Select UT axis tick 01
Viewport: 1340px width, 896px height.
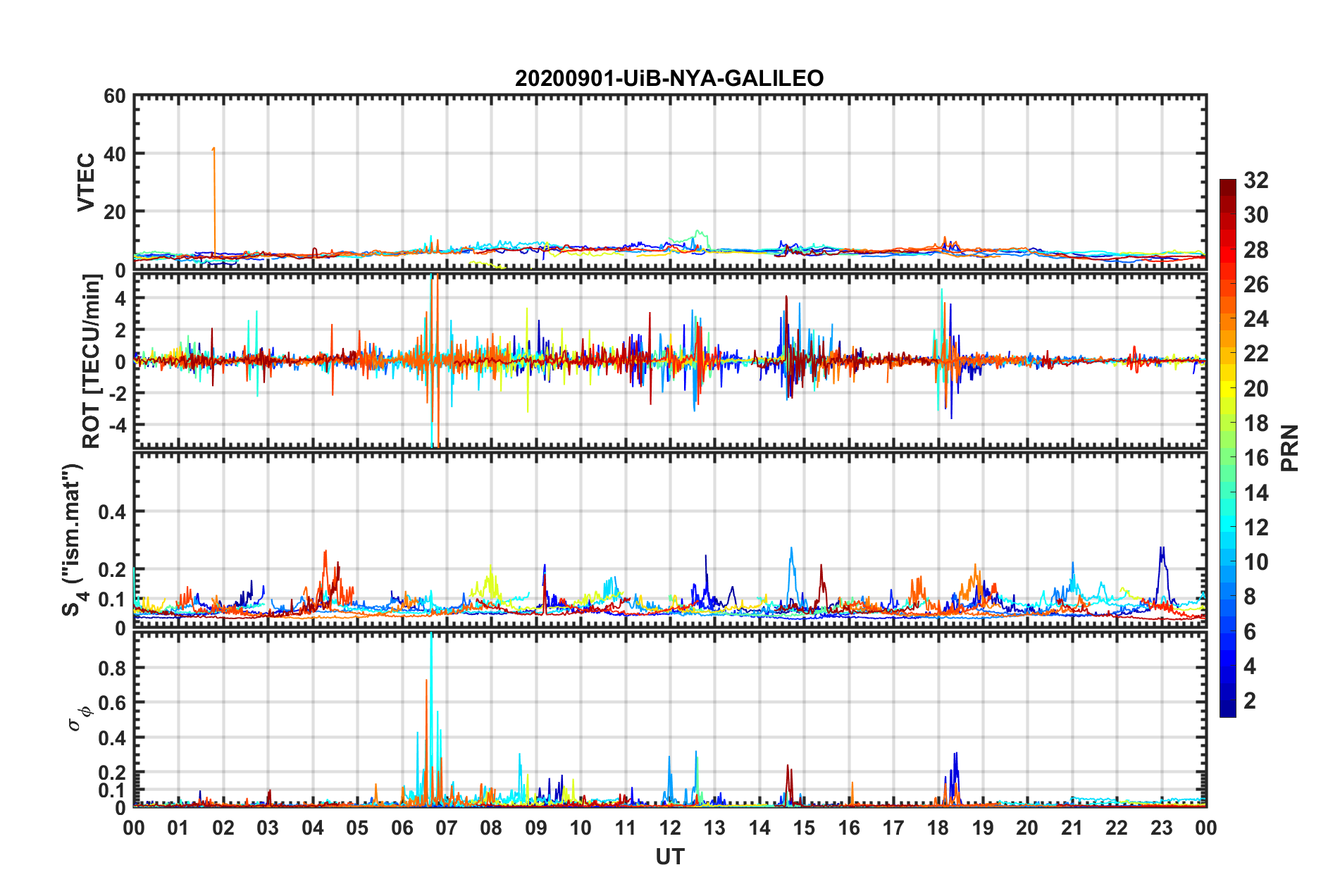click(178, 828)
